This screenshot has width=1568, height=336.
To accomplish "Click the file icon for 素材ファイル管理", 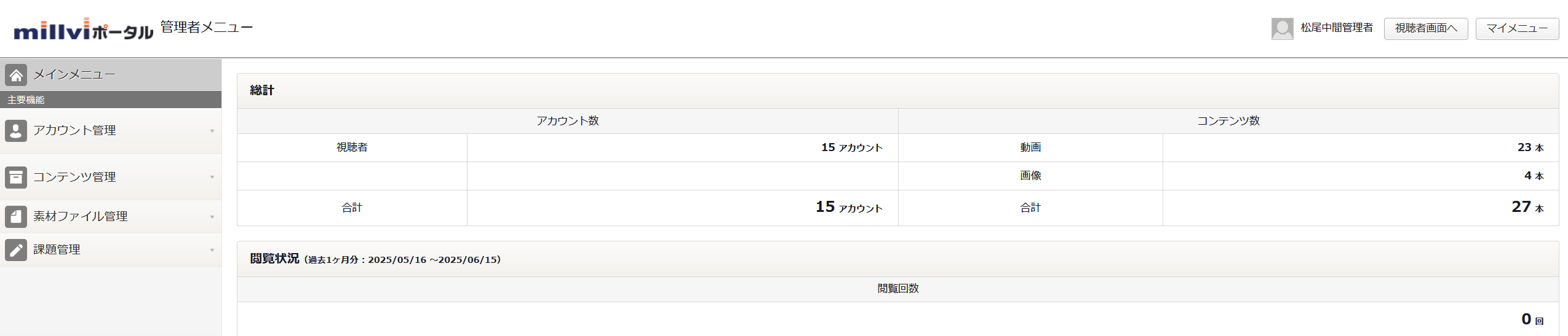I will 16,216.
